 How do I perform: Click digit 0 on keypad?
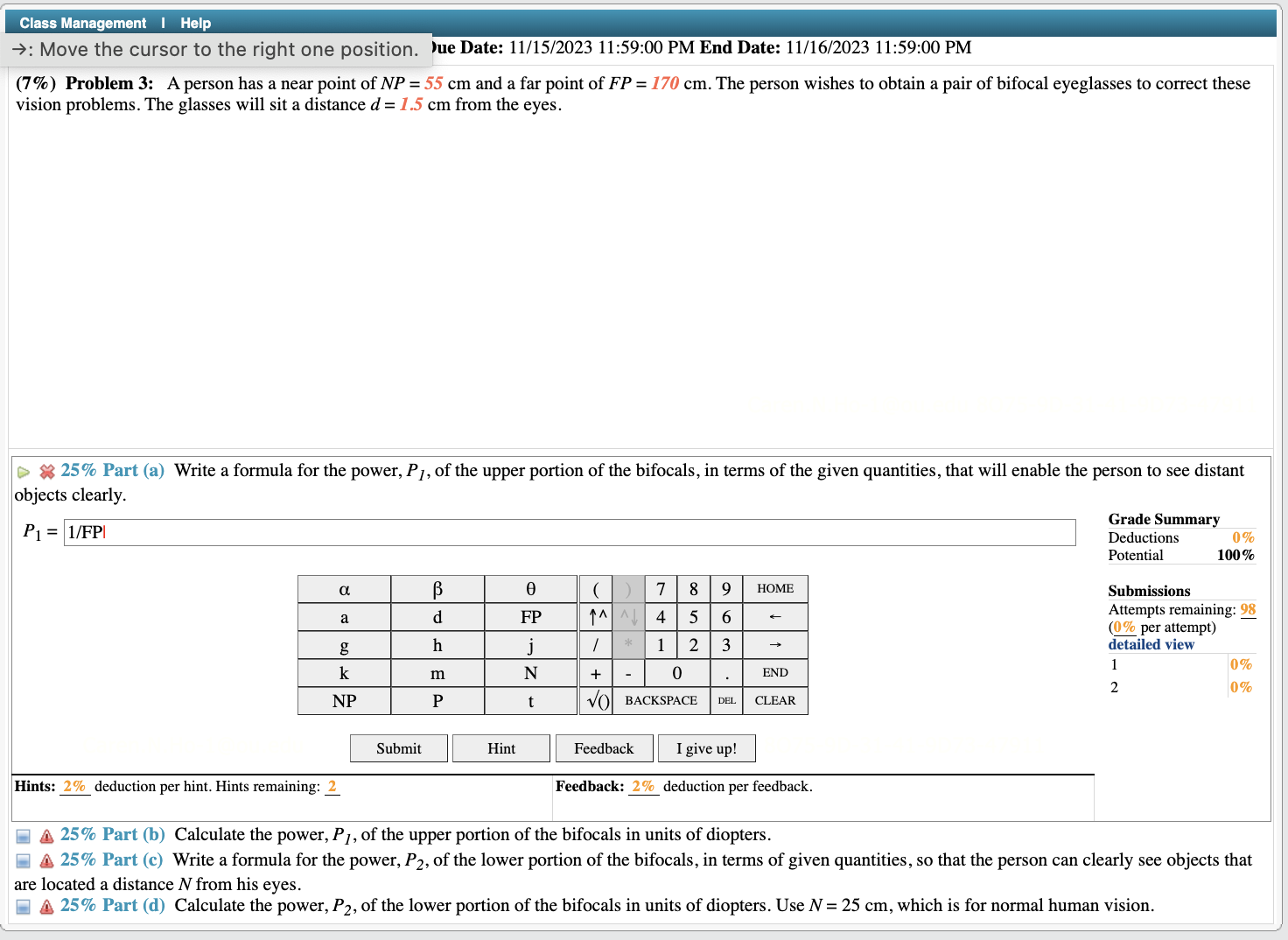[x=677, y=673]
